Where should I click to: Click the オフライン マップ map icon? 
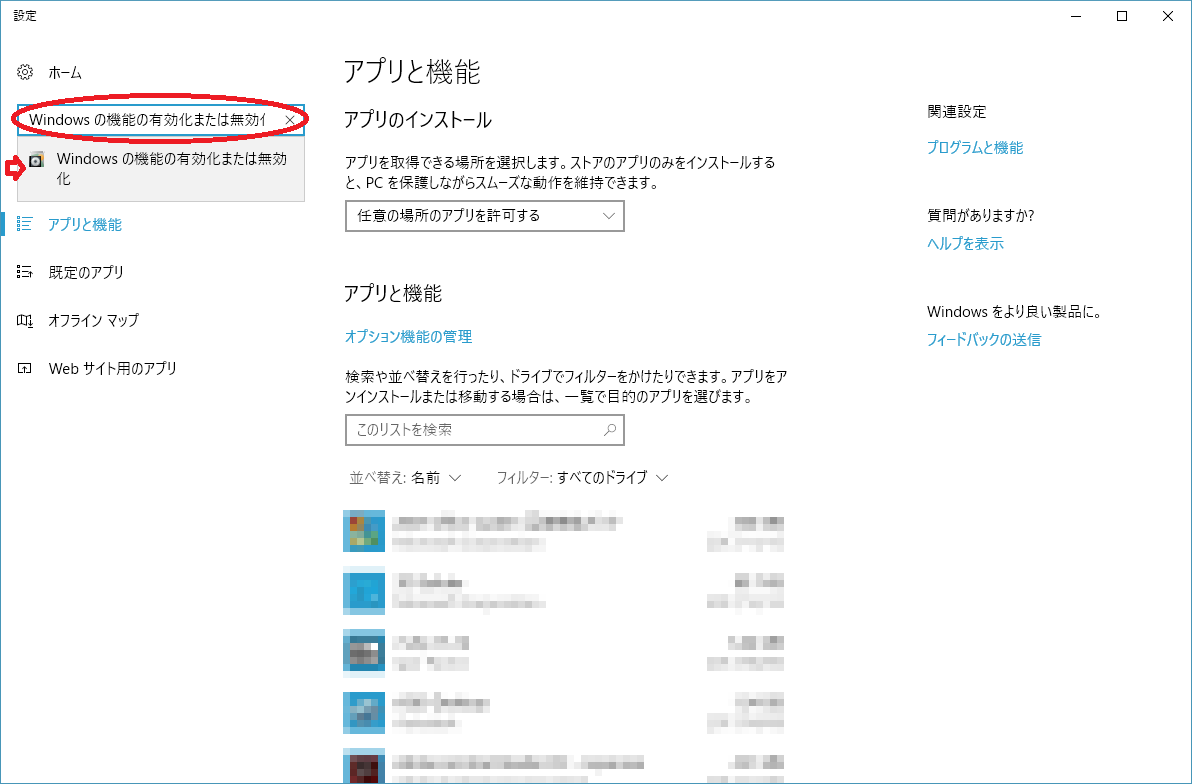25,320
